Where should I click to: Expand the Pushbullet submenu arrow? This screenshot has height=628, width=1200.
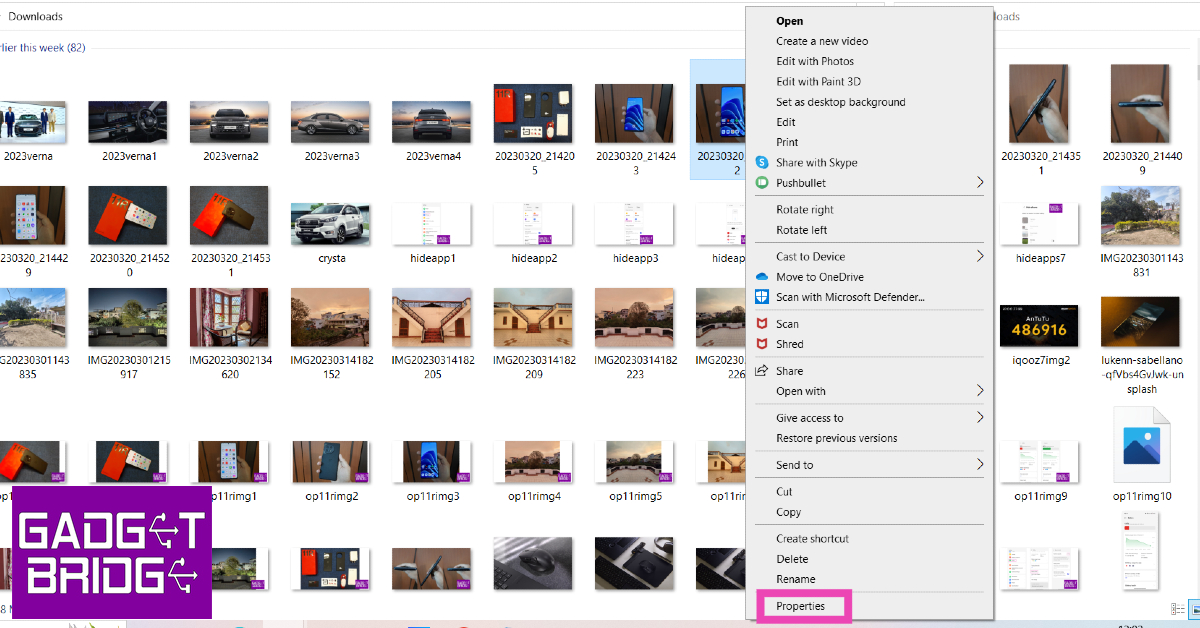980,183
